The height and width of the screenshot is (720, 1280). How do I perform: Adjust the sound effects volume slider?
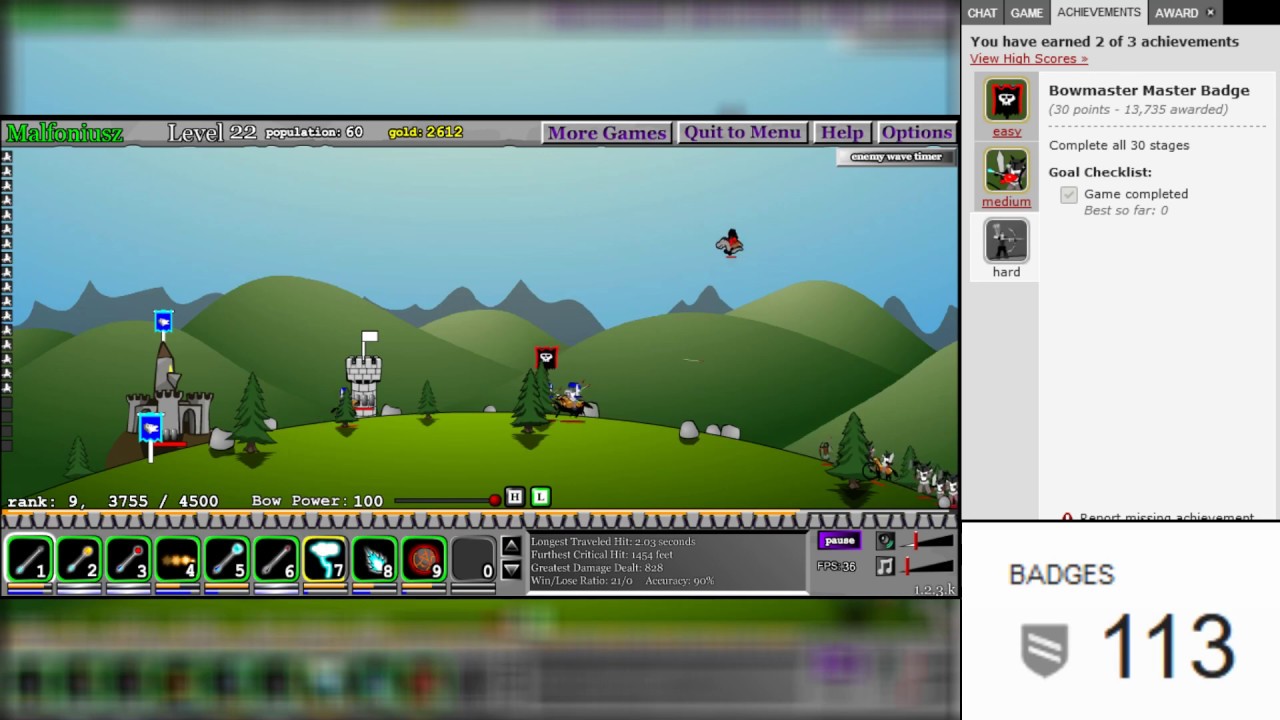tap(927, 541)
